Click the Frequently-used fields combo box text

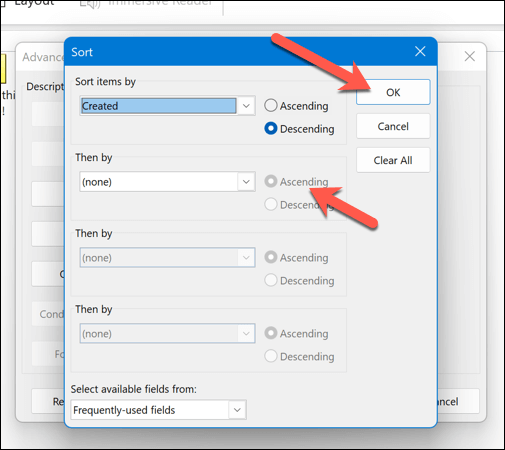pyautogui.click(x=124, y=410)
